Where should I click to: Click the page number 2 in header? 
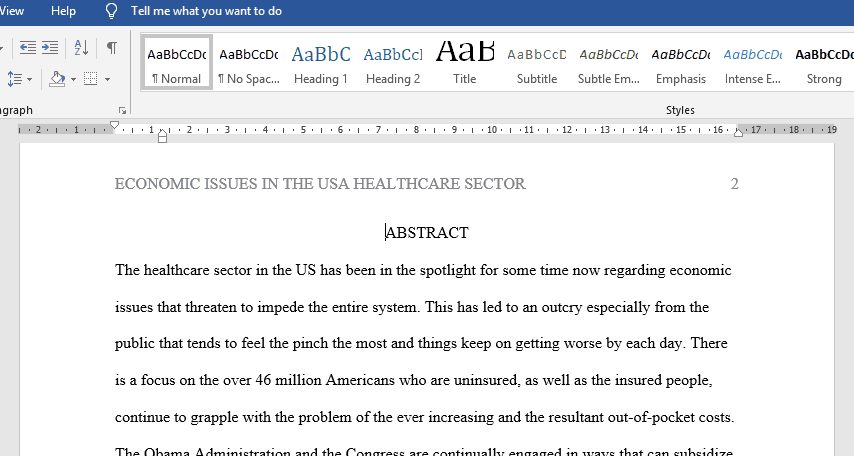pos(734,184)
